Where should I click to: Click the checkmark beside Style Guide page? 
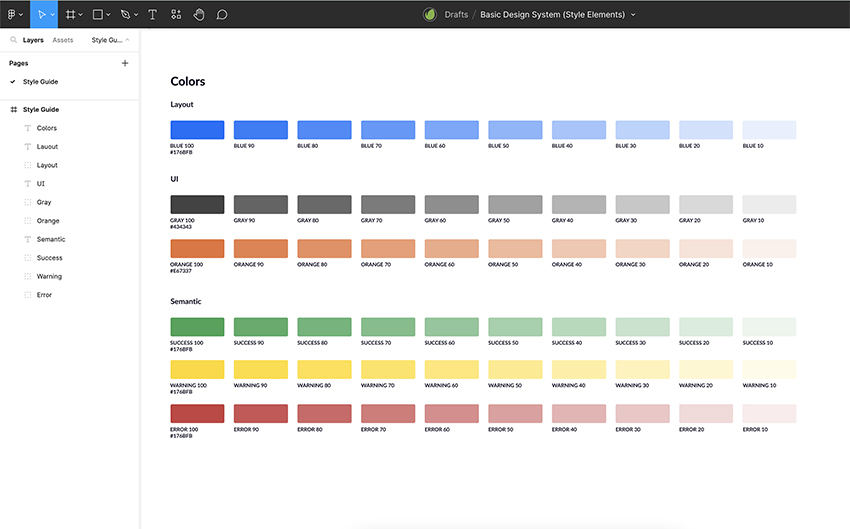coord(13,82)
